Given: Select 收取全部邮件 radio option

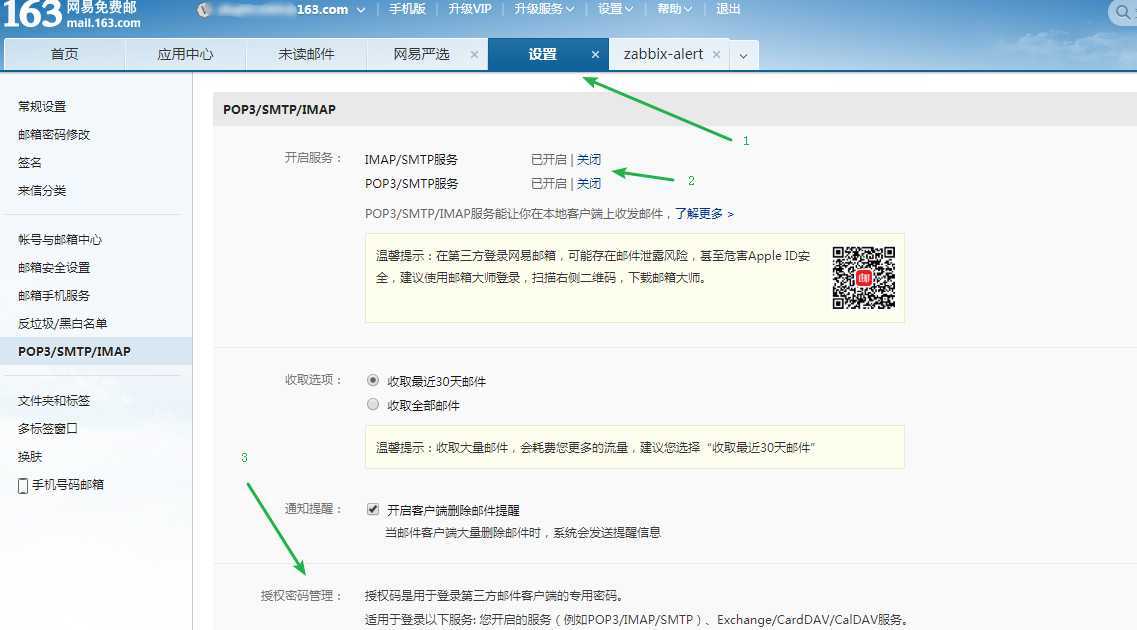Looking at the screenshot, I should coord(373,404).
